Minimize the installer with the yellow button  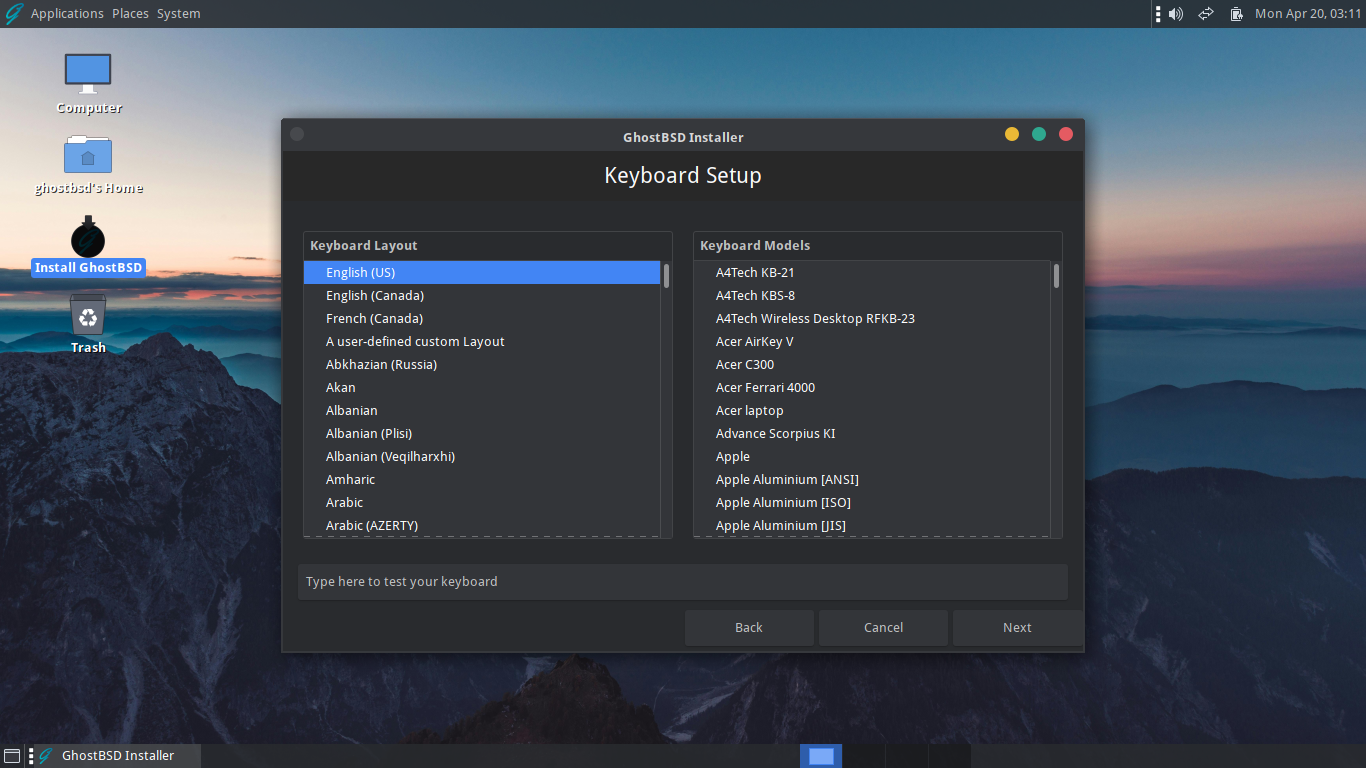1012,134
